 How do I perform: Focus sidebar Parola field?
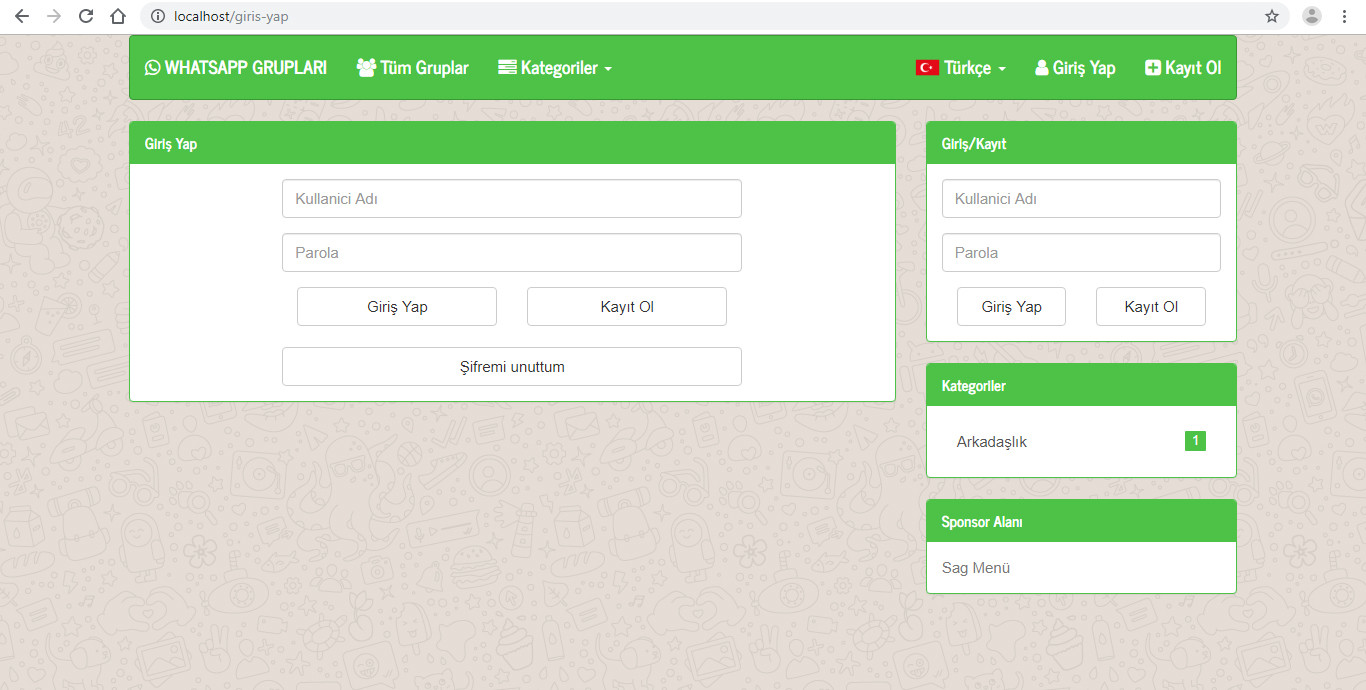coord(1081,253)
